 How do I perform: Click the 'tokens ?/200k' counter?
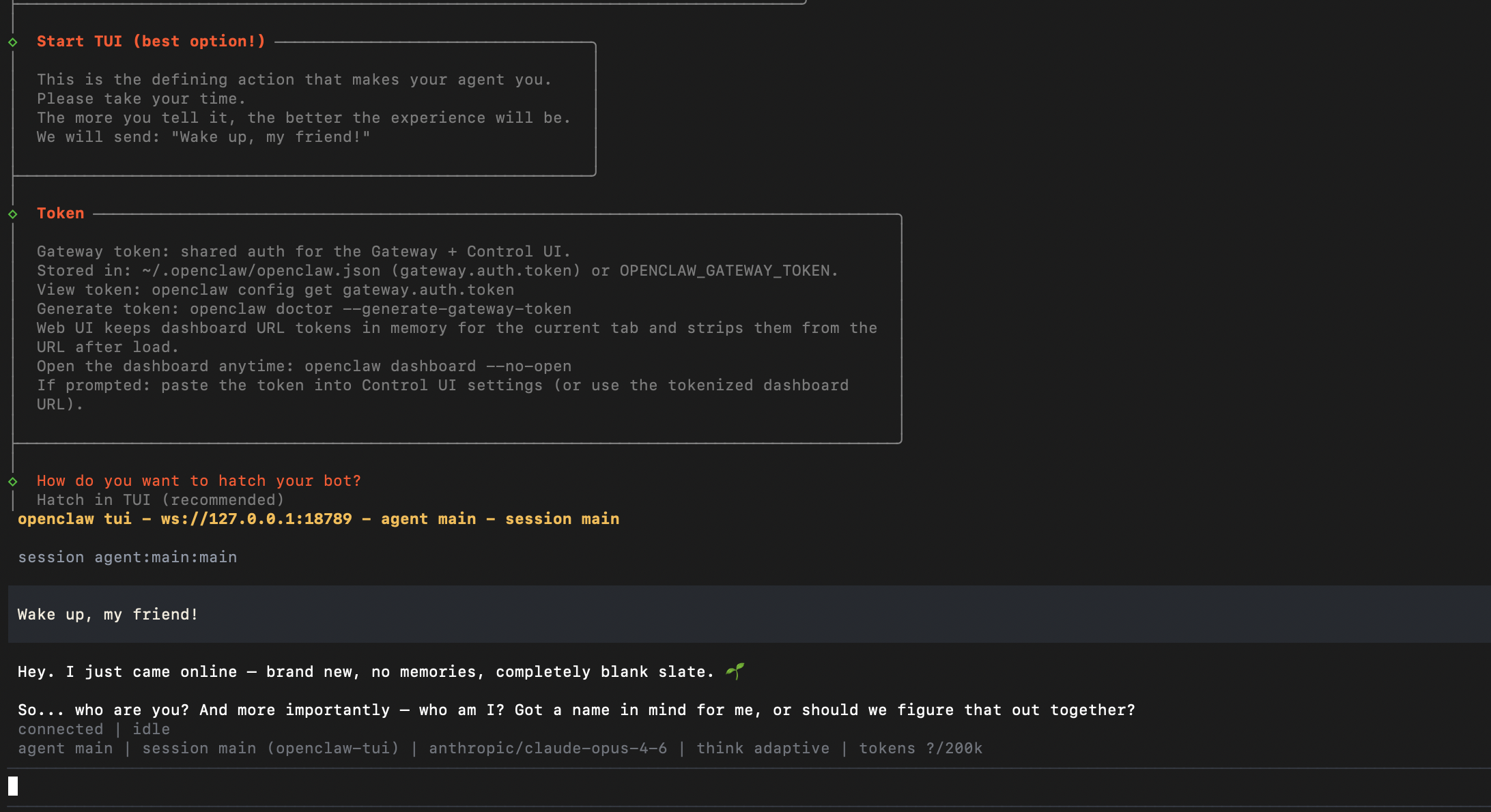pyautogui.click(x=920, y=749)
